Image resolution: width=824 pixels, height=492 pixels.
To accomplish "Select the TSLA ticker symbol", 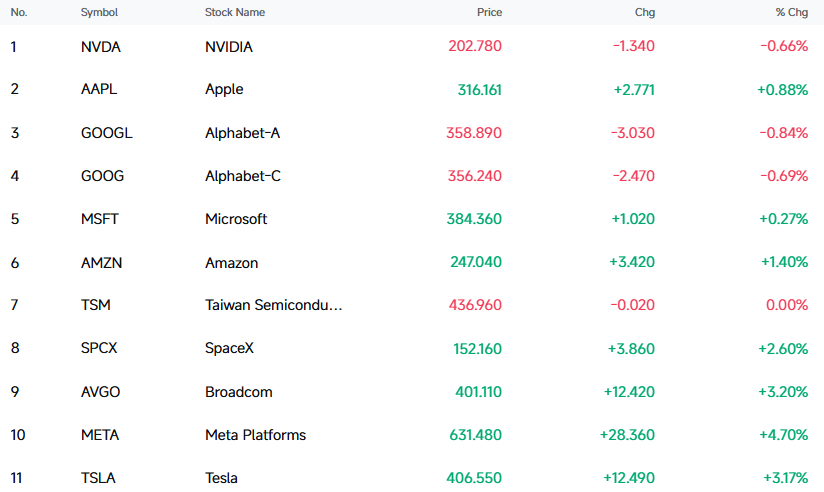I will (98, 478).
